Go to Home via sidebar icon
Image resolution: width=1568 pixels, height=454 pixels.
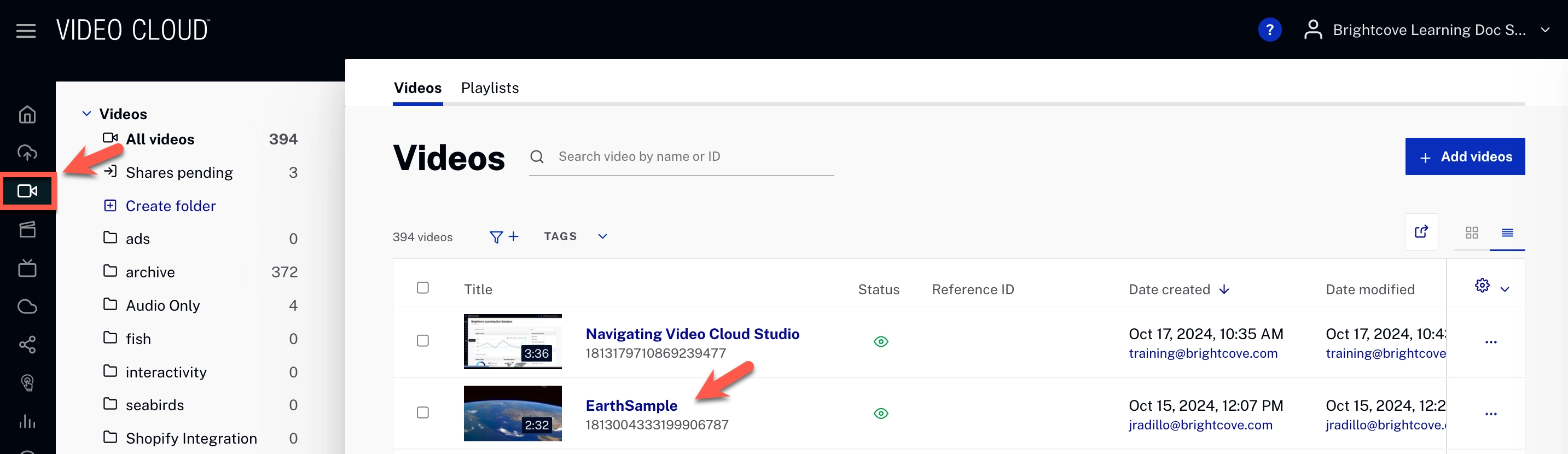pyautogui.click(x=27, y=114)
